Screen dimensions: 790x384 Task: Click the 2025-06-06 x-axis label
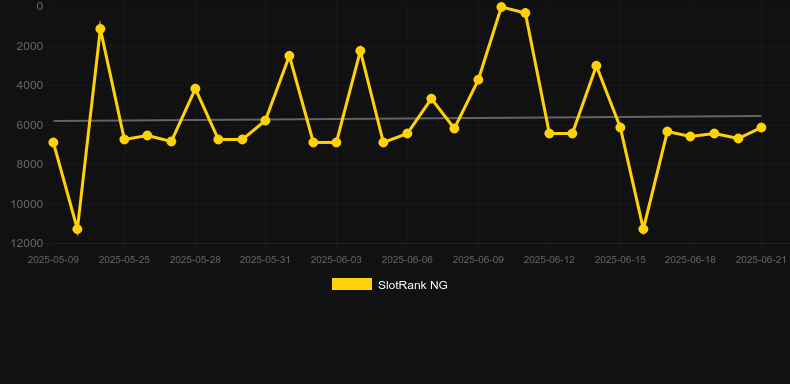click(407, 260)
